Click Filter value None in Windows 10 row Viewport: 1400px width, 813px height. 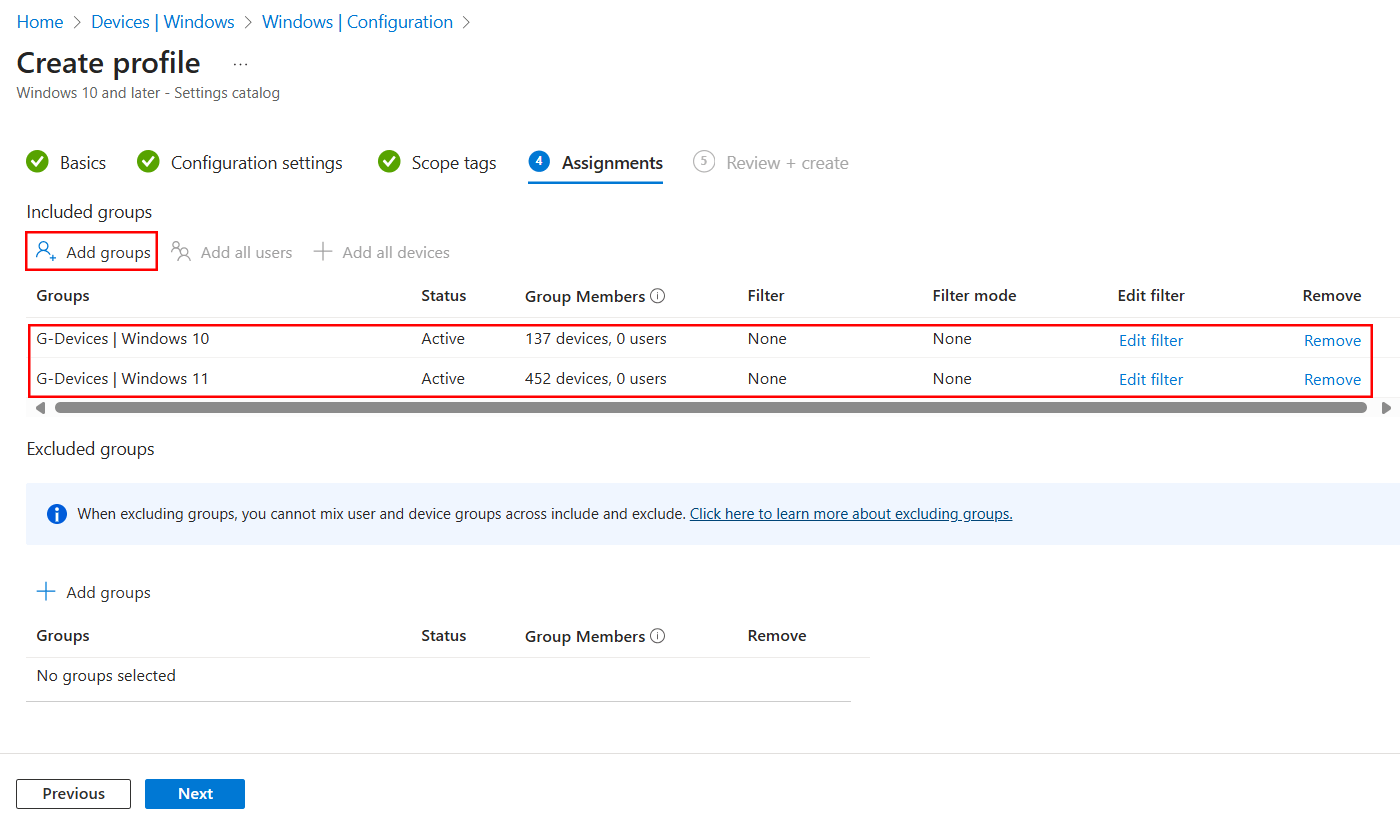767,338
